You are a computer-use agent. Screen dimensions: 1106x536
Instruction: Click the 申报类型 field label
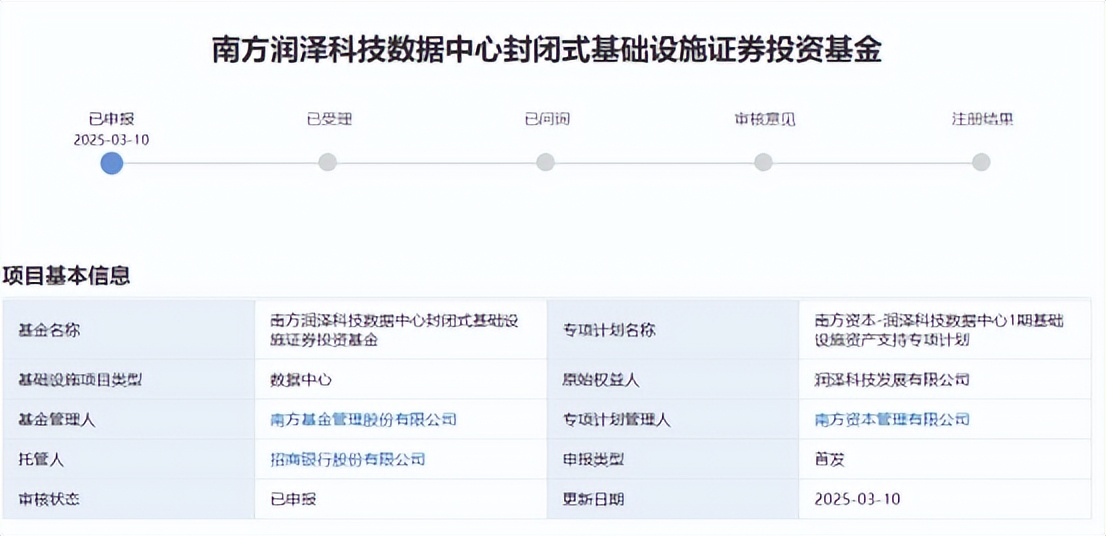pyautogui.click(x=593, y=460)
